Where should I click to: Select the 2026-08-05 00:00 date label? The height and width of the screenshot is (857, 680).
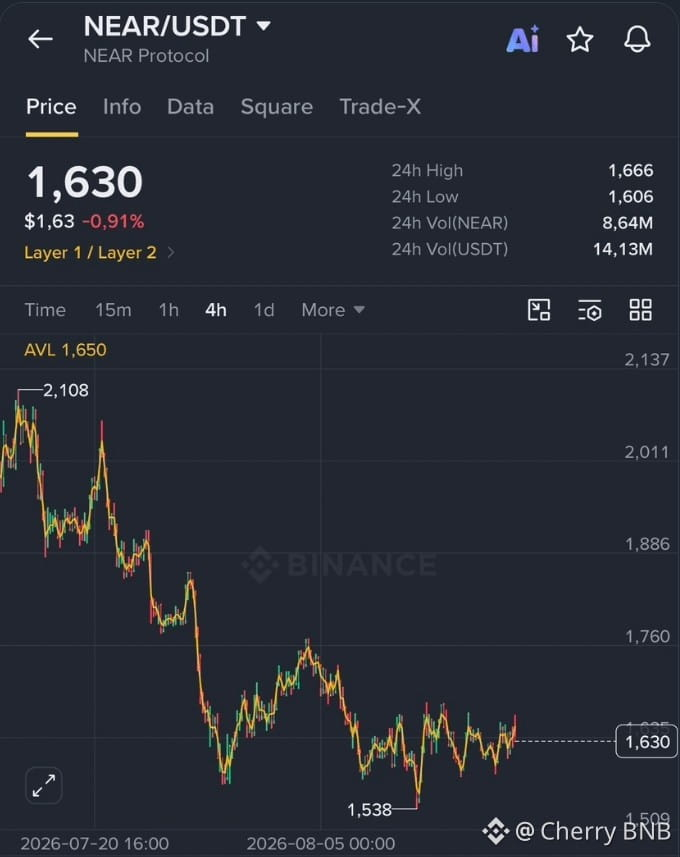pyautogui.click(x=321, y=843)
